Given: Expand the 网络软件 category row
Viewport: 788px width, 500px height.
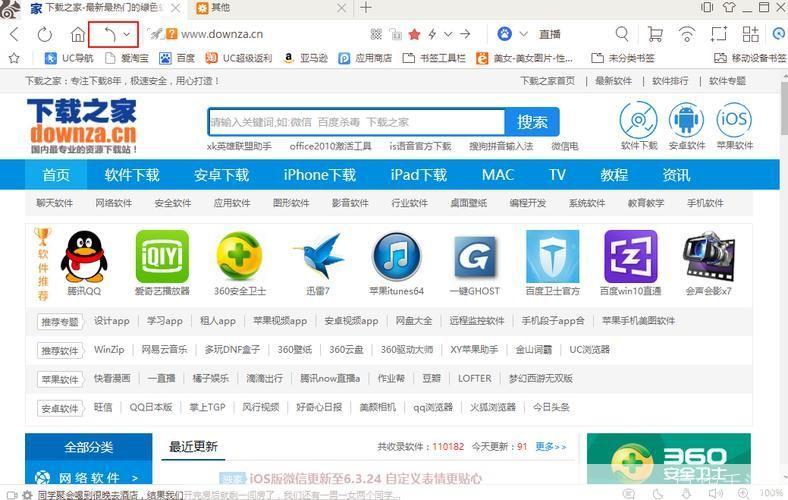Looking at the screenshot, I should coord(88,477).
